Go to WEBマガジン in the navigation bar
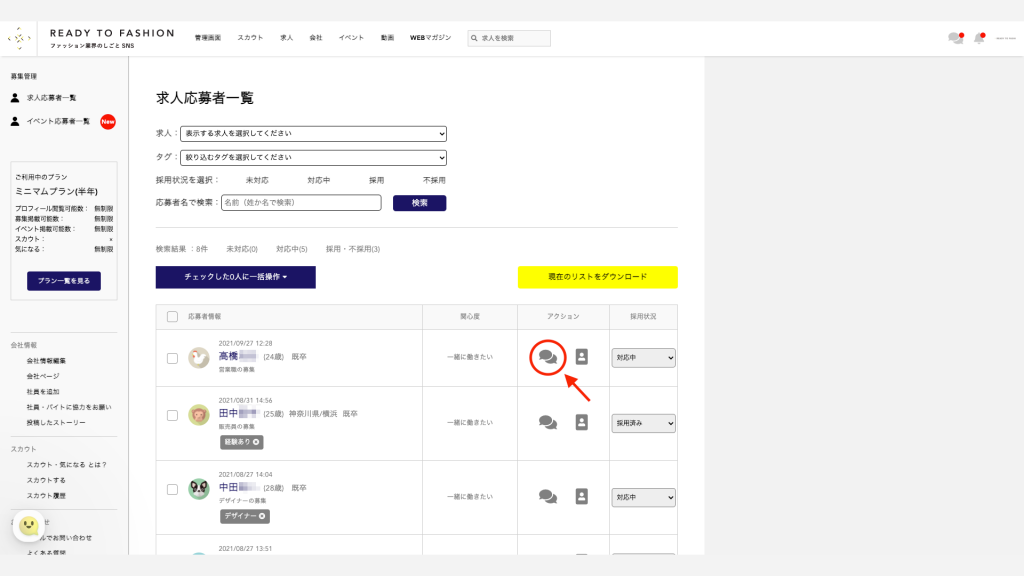Viewport: 1024px width, 576px height. [x=431, y=38]
